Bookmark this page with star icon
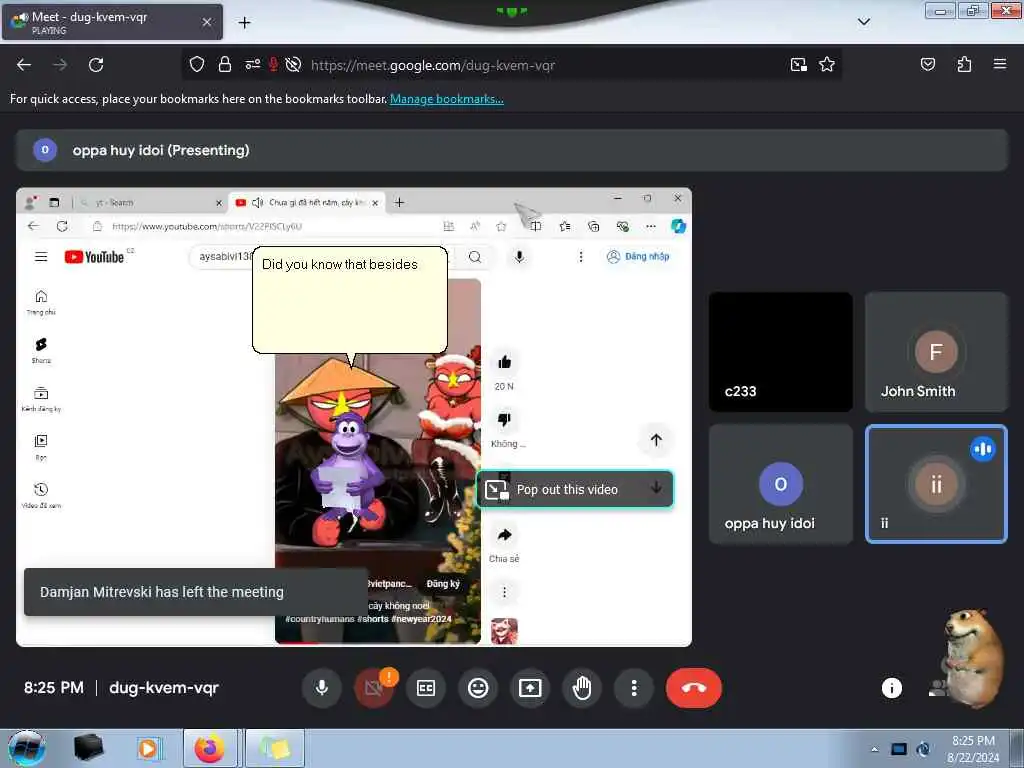 [x=827, y=65]
